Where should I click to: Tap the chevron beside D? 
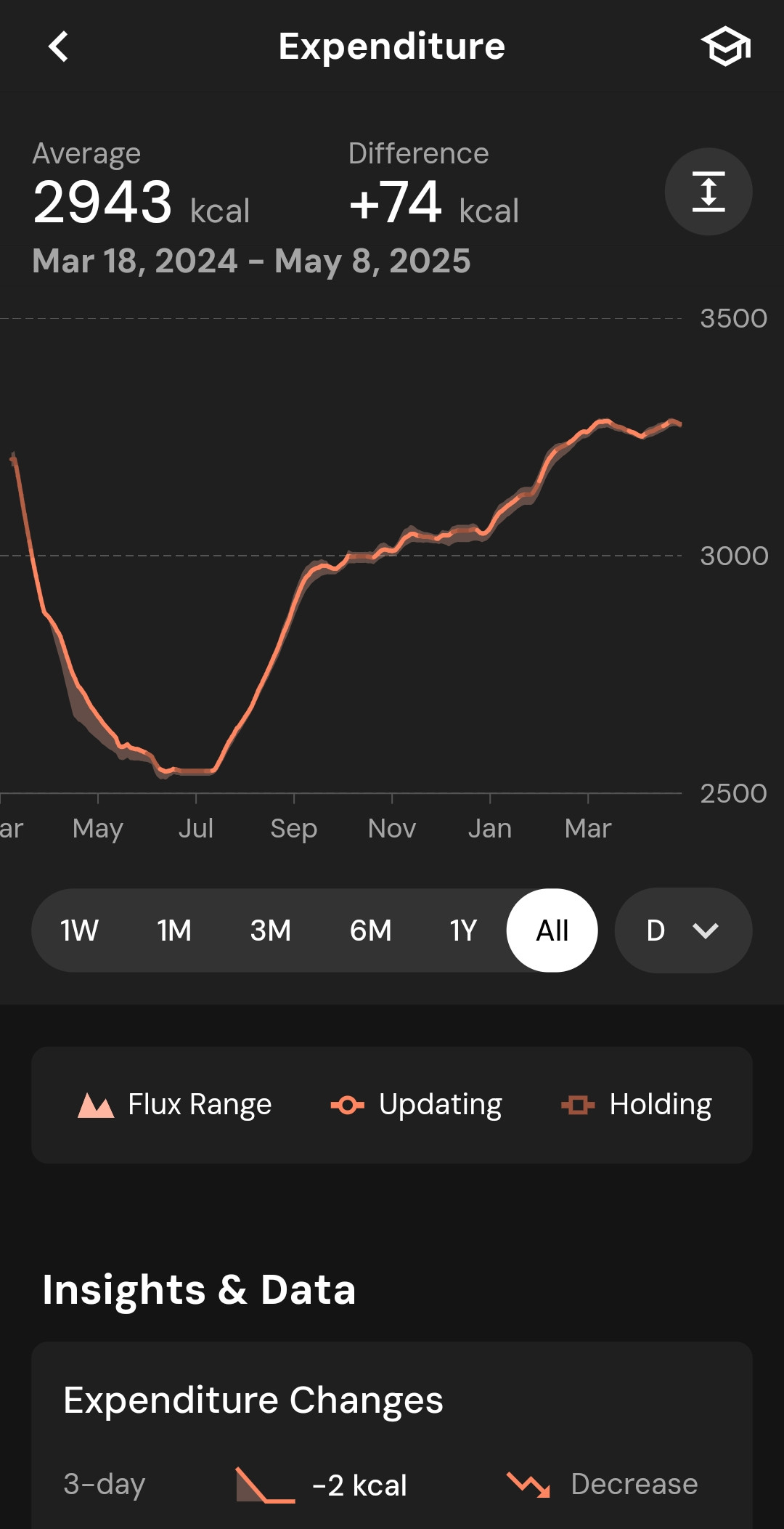pos(706,930)
